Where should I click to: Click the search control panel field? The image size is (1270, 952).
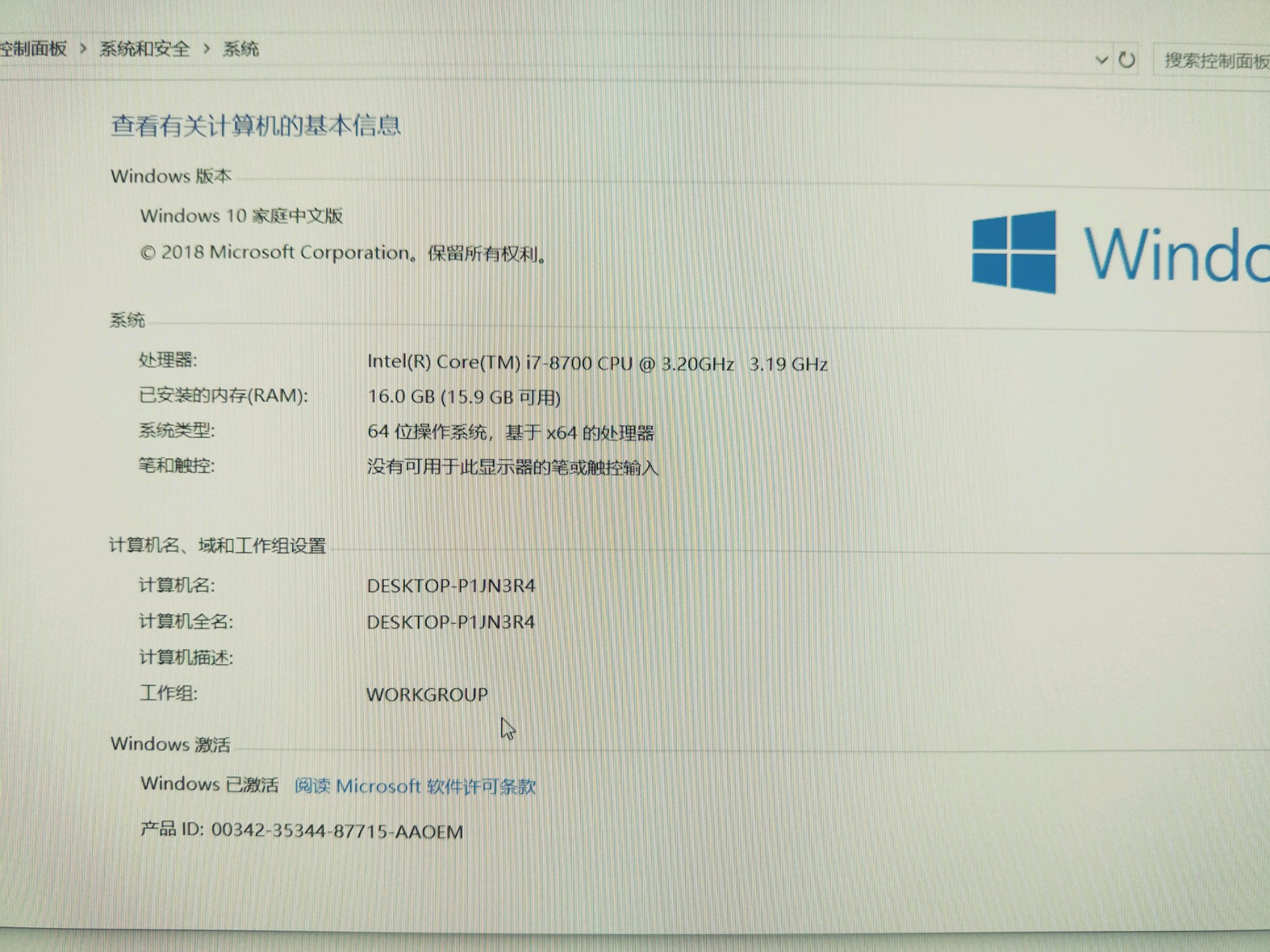coord(1212,61)
